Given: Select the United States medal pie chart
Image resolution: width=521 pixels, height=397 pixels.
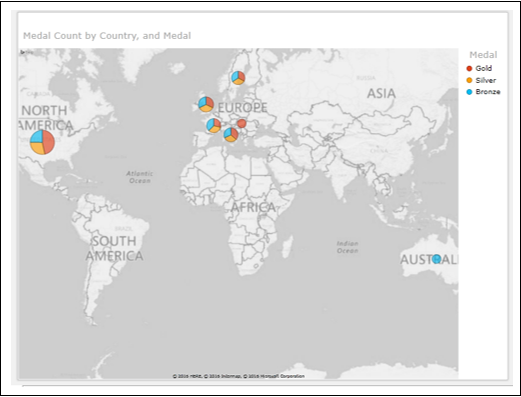Looking at the screenshot, I should click(42, 142).
